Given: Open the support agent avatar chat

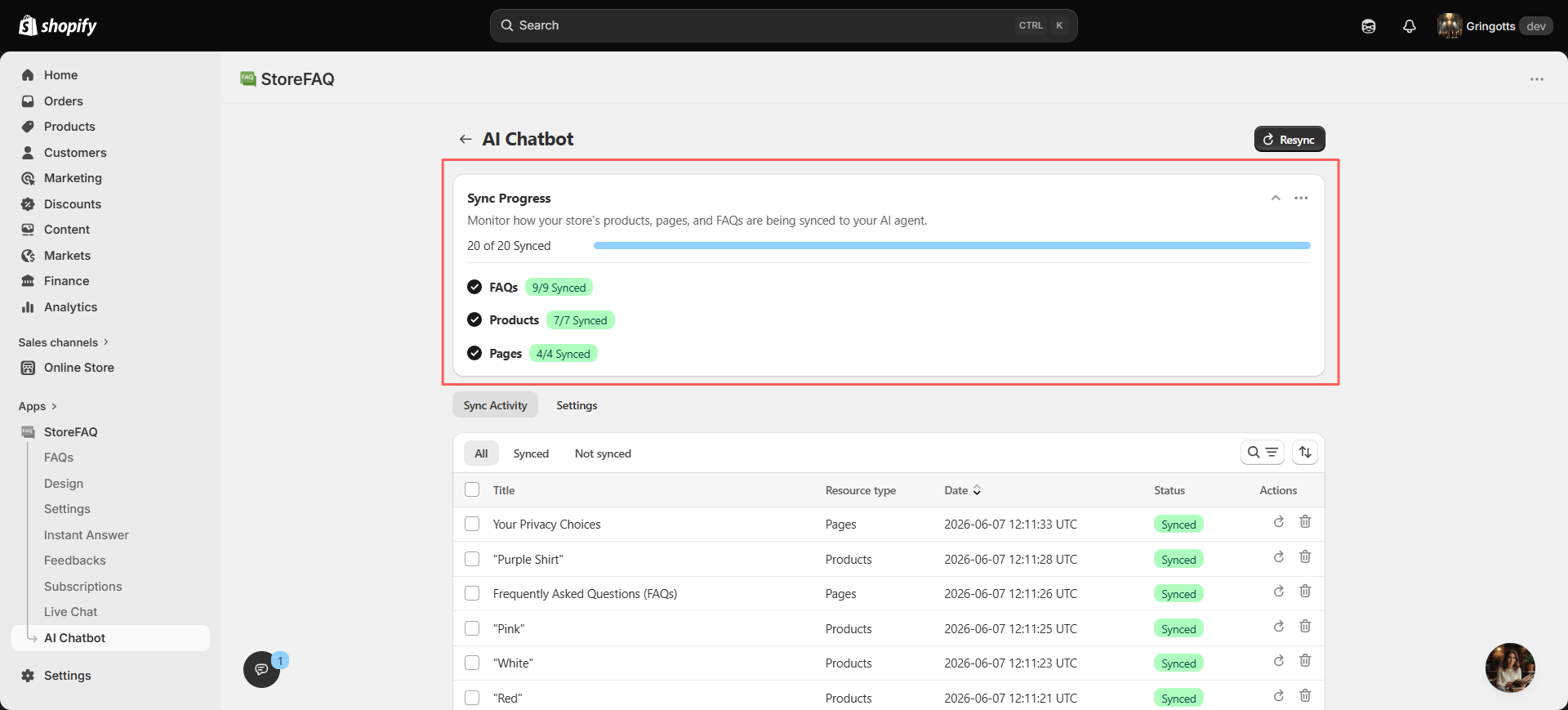Looking at the screenshot, I should coord(1510,668).
